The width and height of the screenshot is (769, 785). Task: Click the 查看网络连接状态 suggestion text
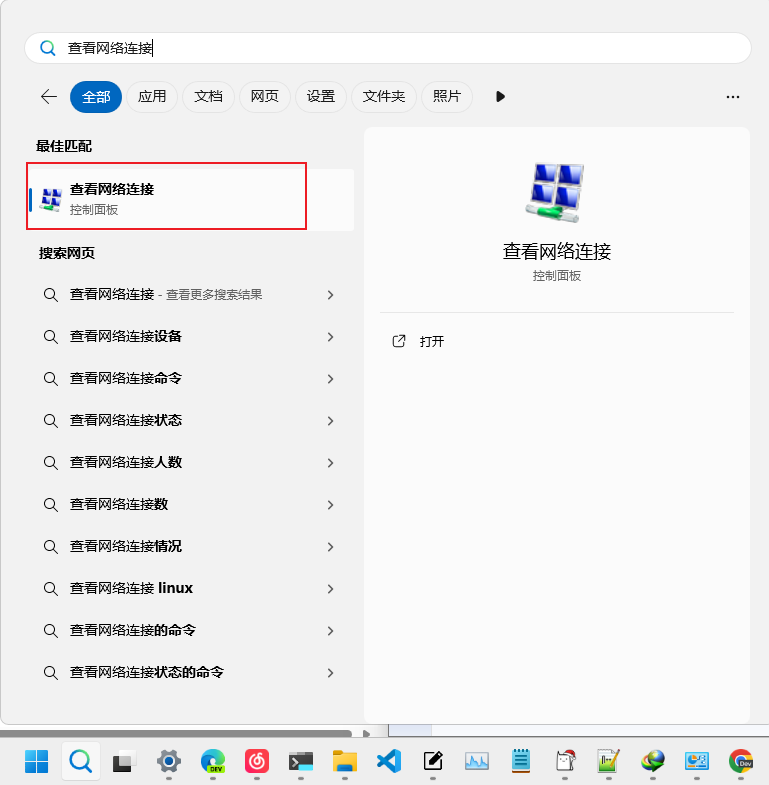pyautogui.click(x=126, y=421)
